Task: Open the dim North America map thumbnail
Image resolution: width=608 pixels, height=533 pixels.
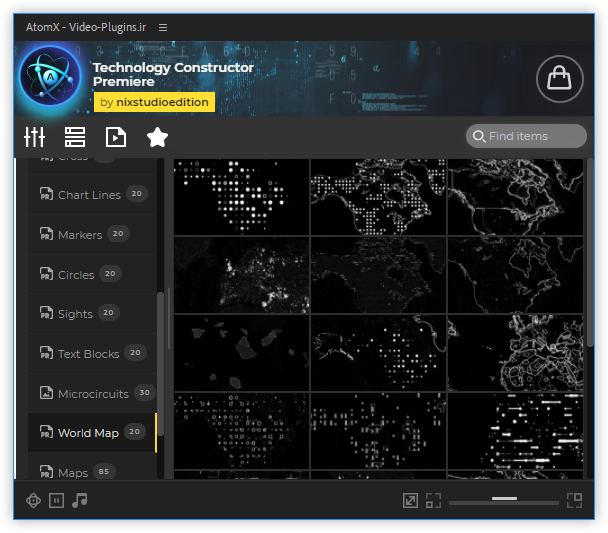Action: [378, 275]
